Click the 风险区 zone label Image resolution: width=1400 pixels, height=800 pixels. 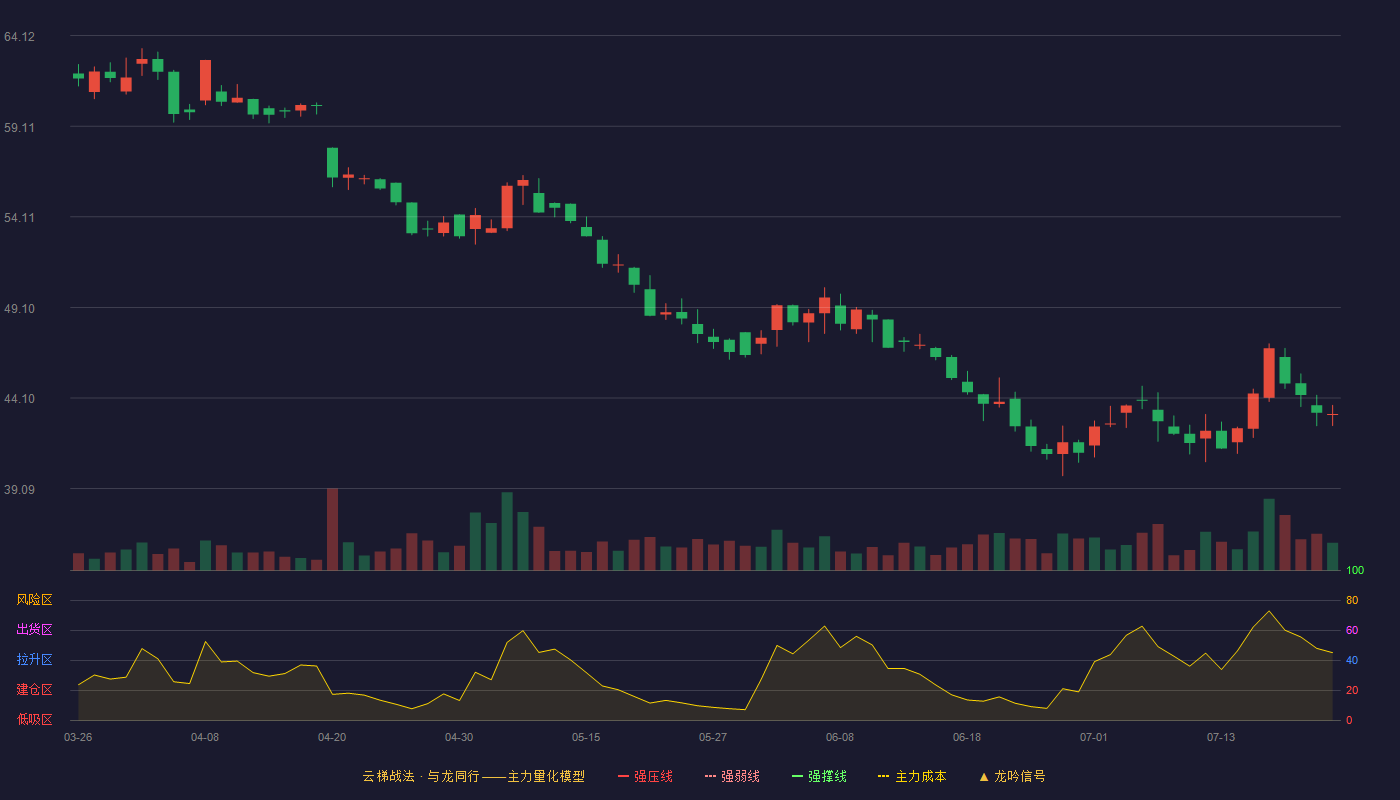point(34,600)
